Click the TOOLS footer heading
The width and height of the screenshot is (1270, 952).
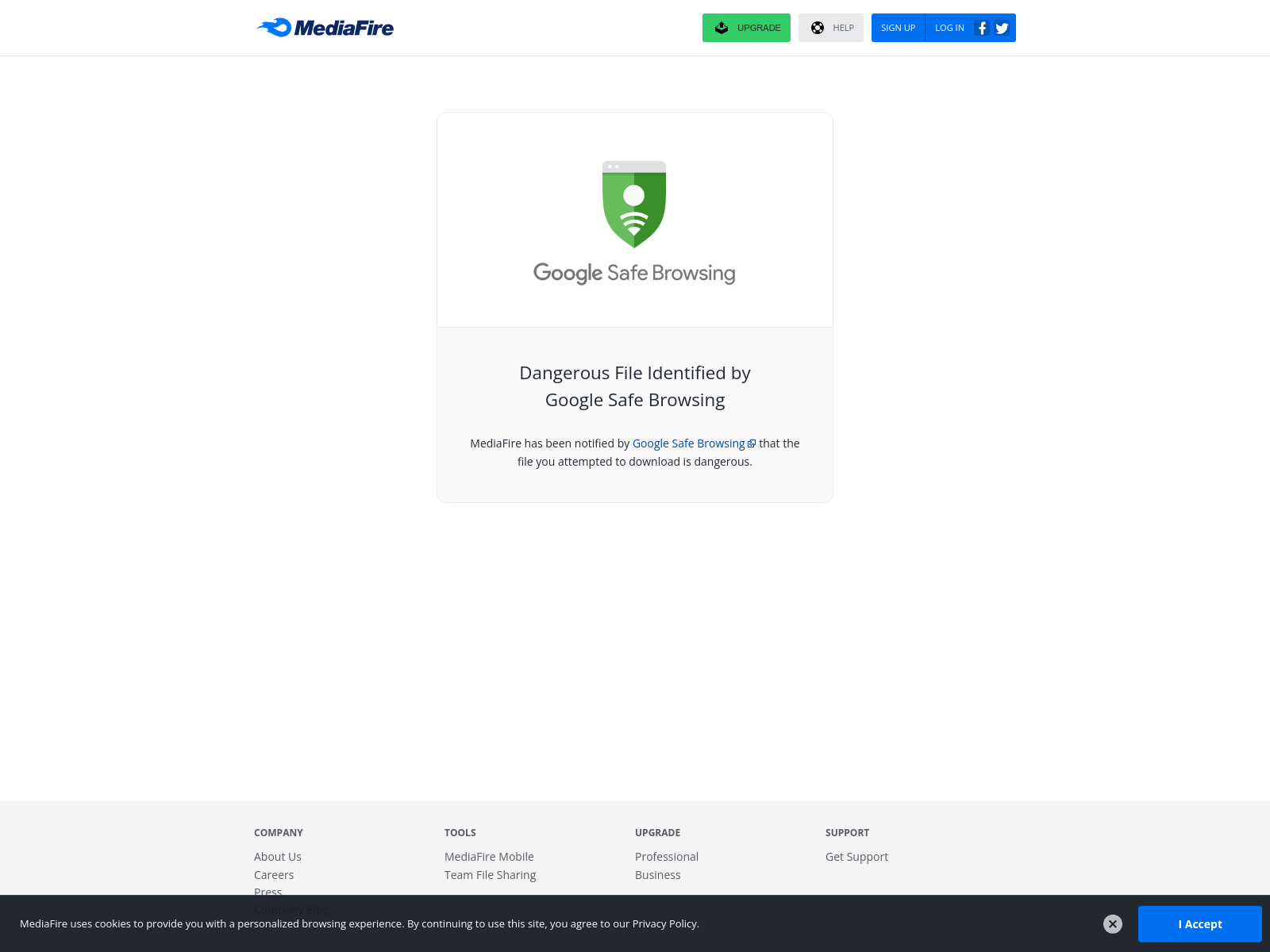(x=460, y=833)
